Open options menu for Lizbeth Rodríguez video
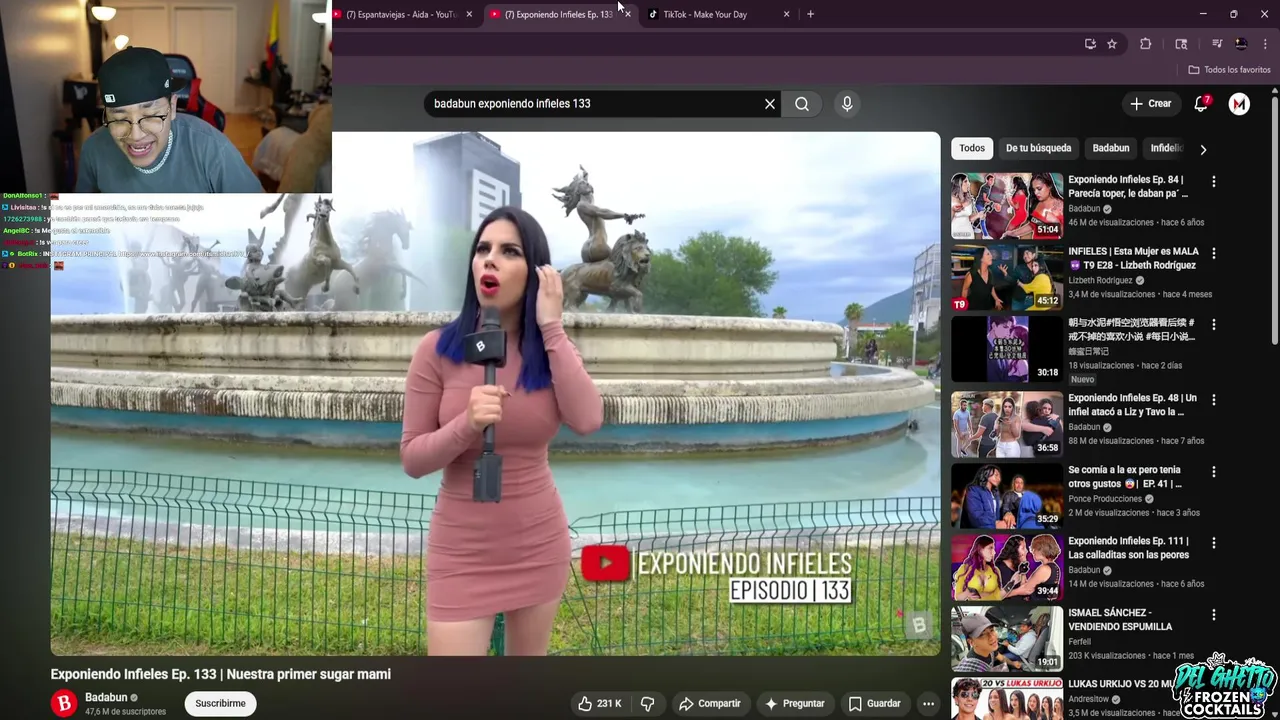The height and width of the screenshot is (720, 1280). coord(1214,254)
